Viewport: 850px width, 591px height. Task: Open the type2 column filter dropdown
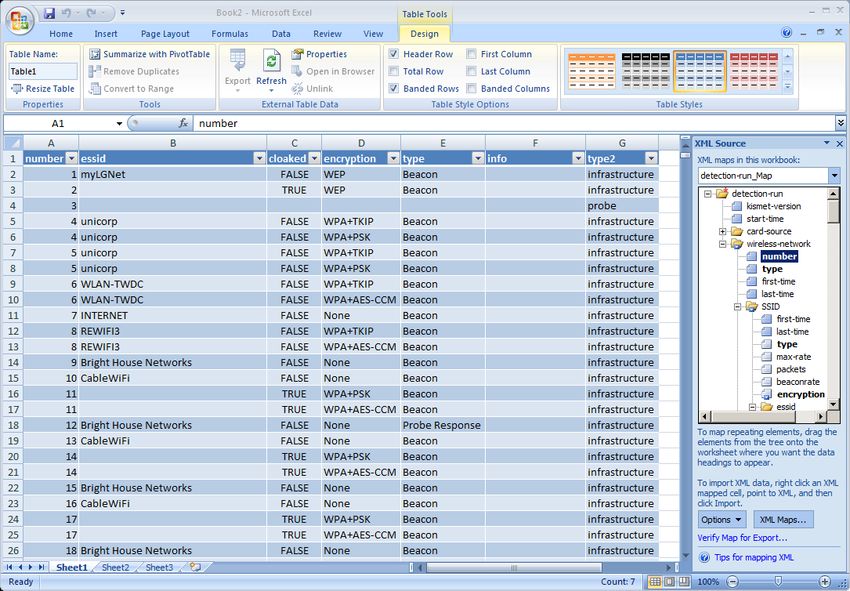click(x=651, y=158)
